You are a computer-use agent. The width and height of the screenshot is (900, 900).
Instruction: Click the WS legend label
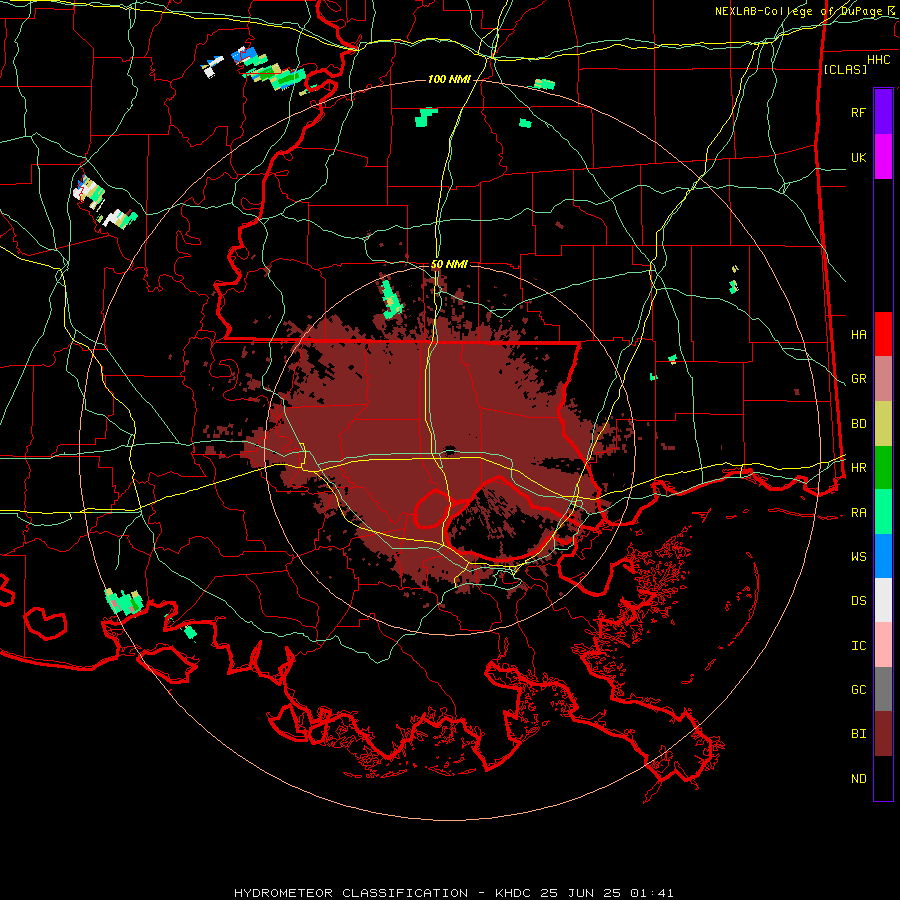point(859,557)
